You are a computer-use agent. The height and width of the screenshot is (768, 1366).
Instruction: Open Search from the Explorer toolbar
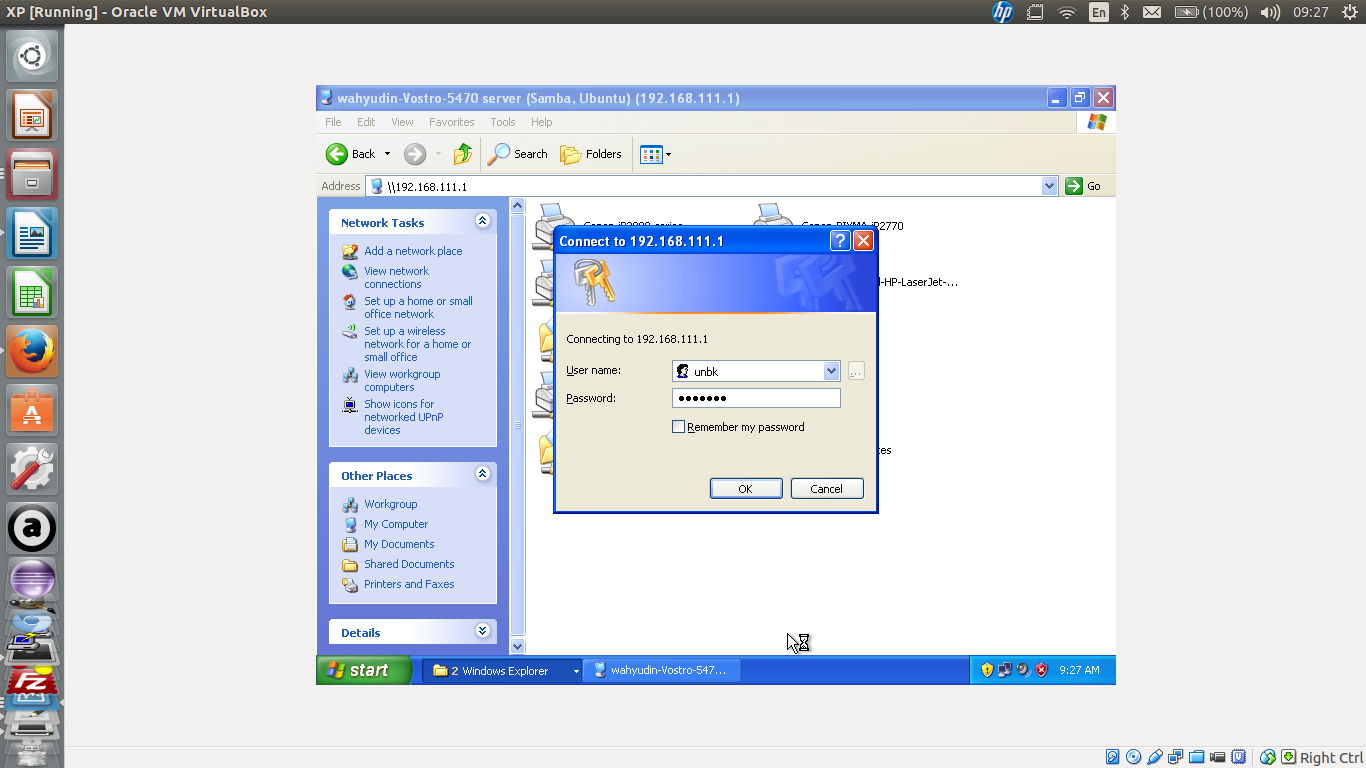(x=518, y=154)
